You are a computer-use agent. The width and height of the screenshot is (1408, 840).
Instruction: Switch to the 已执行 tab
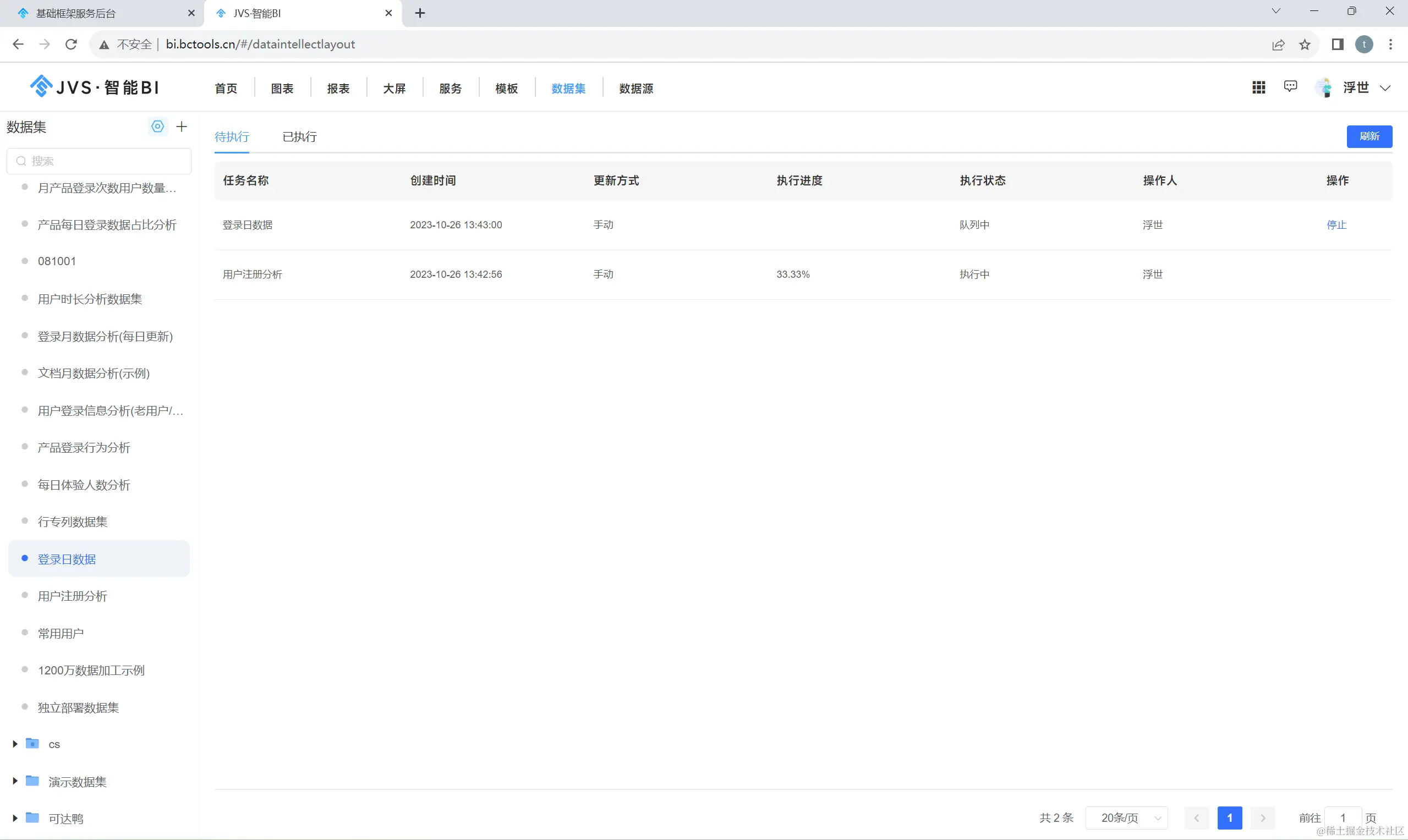[x=299, y=137]
